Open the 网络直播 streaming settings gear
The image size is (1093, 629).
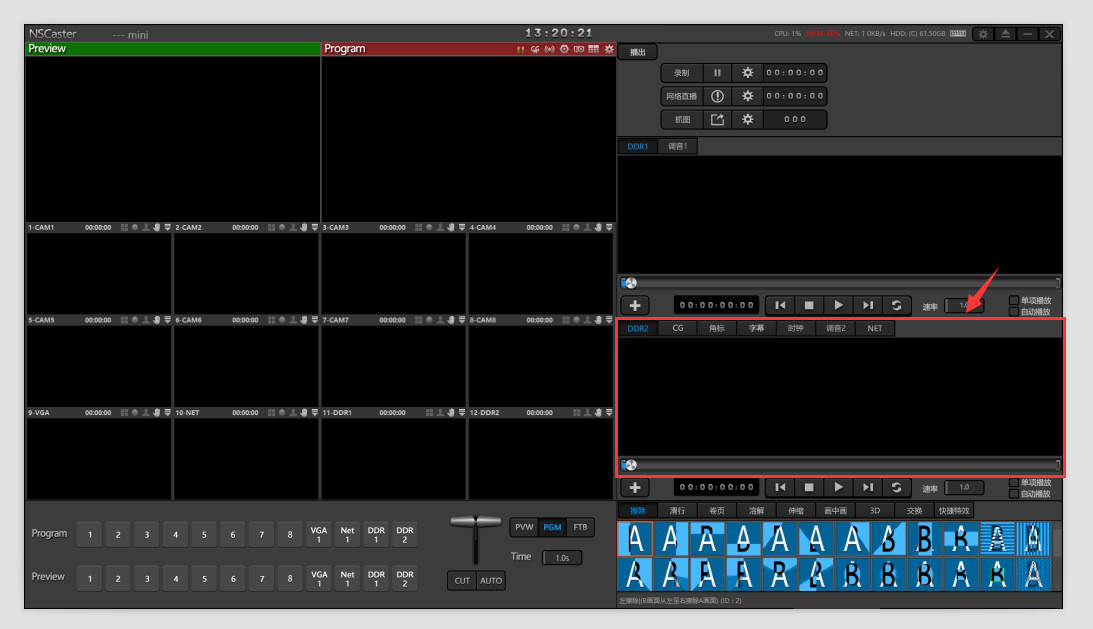pos(747,97)
